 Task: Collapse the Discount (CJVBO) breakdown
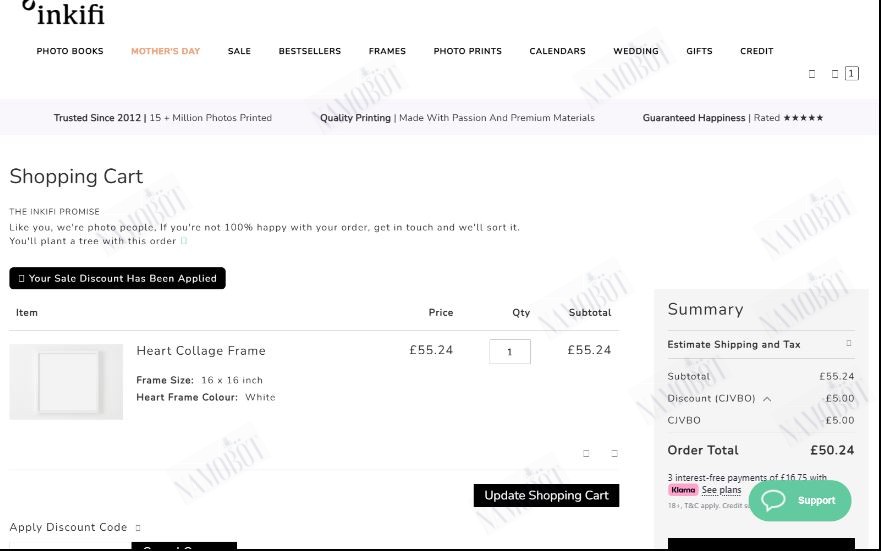[x=767, y=399]
